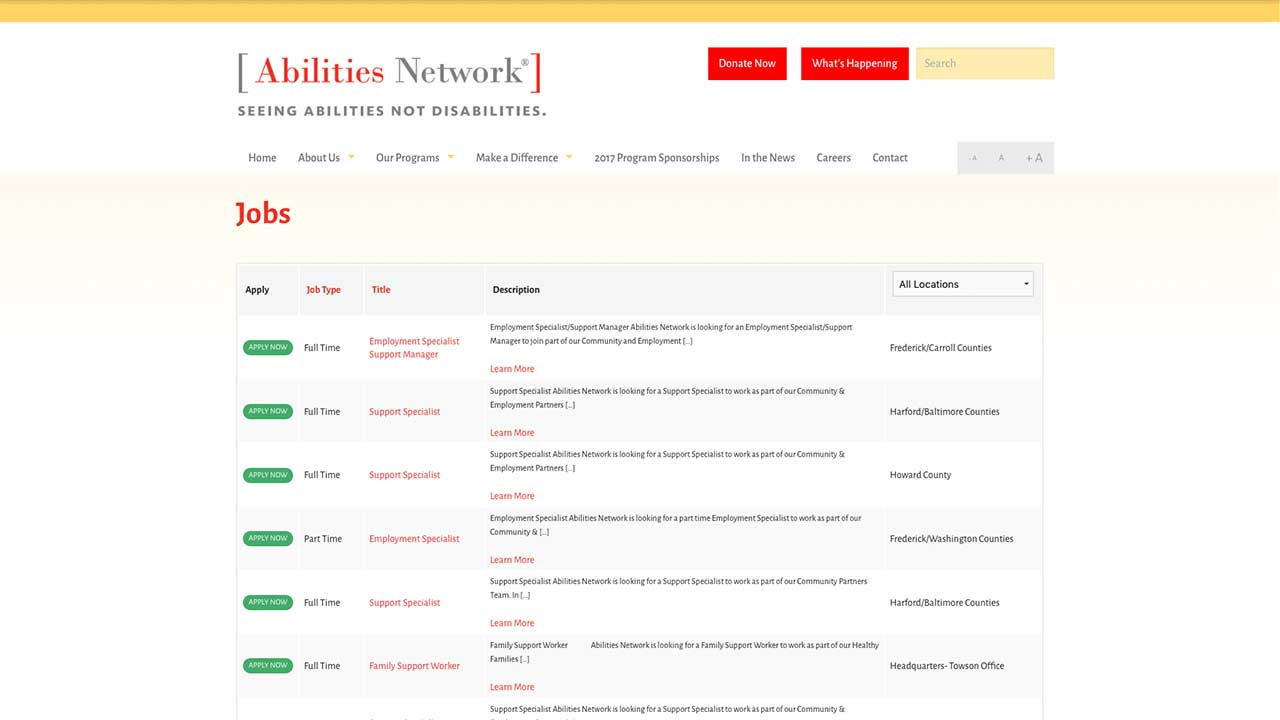
Task: Click the Jobs page heading
Action: (263, 214)
